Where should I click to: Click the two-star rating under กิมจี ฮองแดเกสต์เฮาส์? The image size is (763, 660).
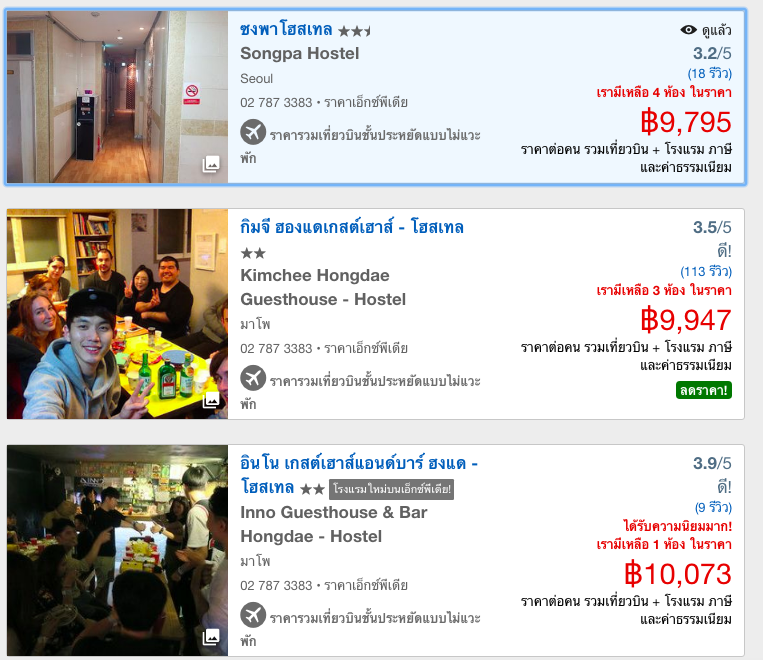coord(253,253)
